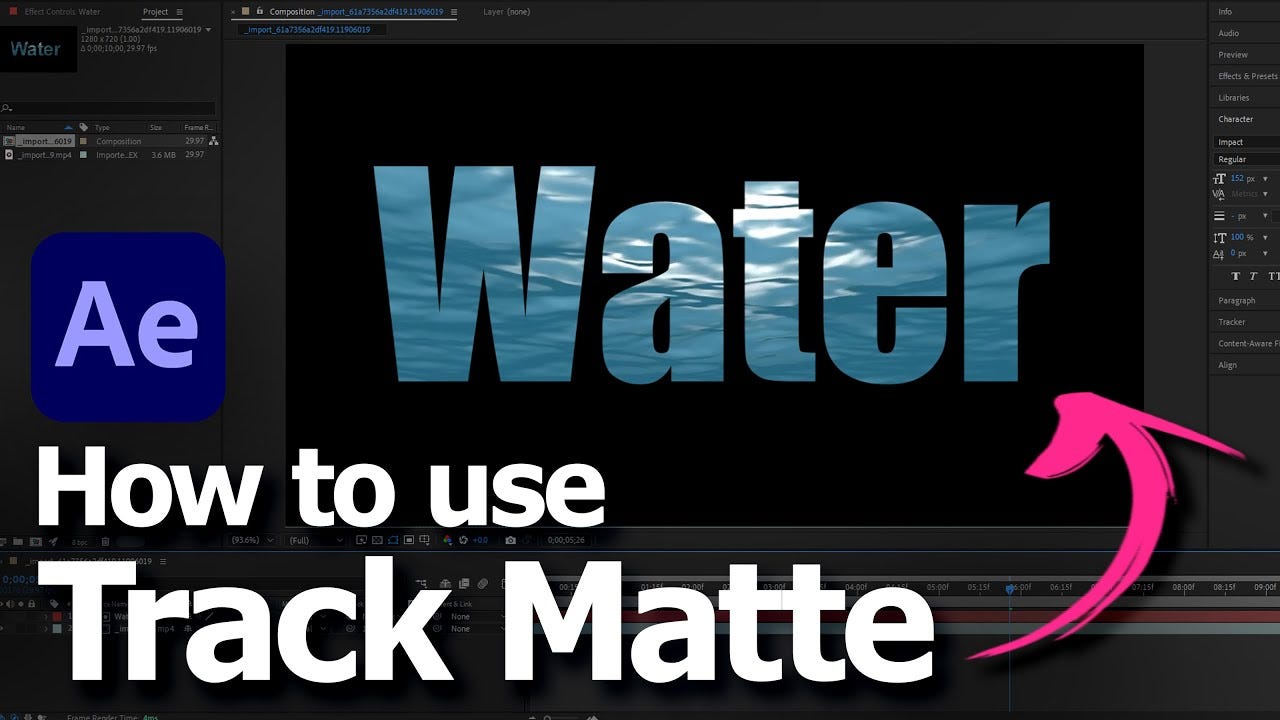Viewport: 1280px width, 720px height.
Task: Toggle Faux Bold text style
Action: pos(1236,276)
